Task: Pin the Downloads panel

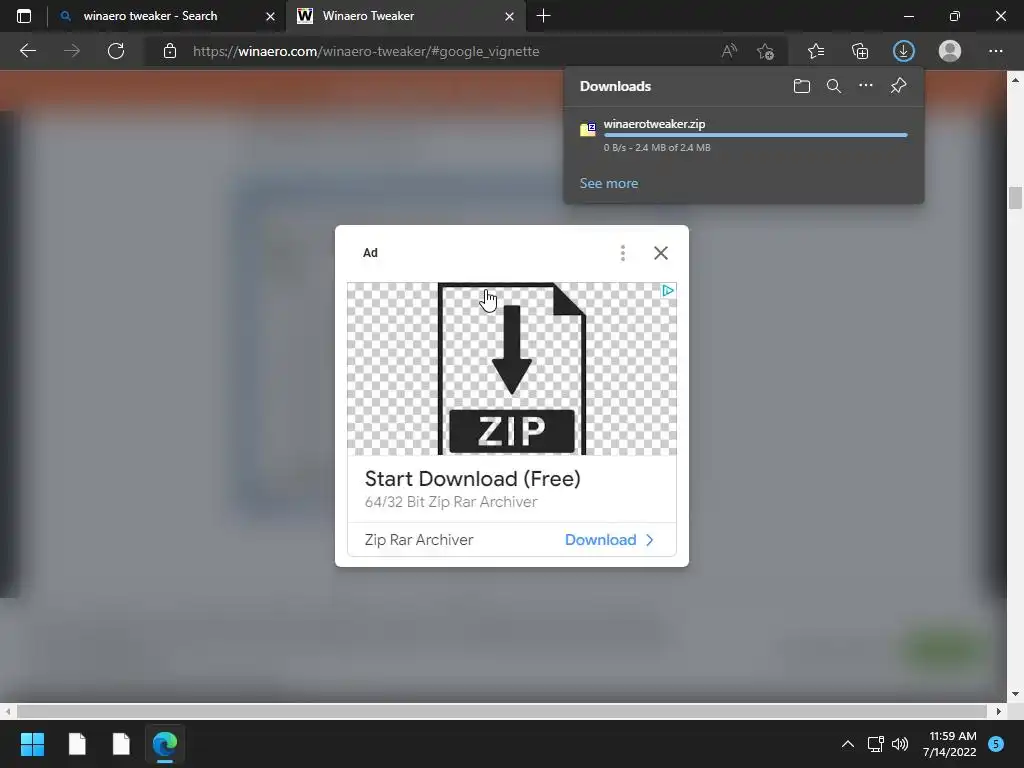Action: click(x=899, y=86)
